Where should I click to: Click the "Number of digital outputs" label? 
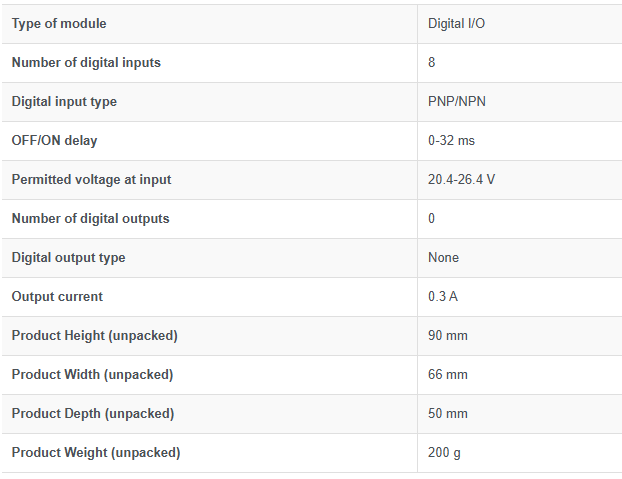[90, 218]
